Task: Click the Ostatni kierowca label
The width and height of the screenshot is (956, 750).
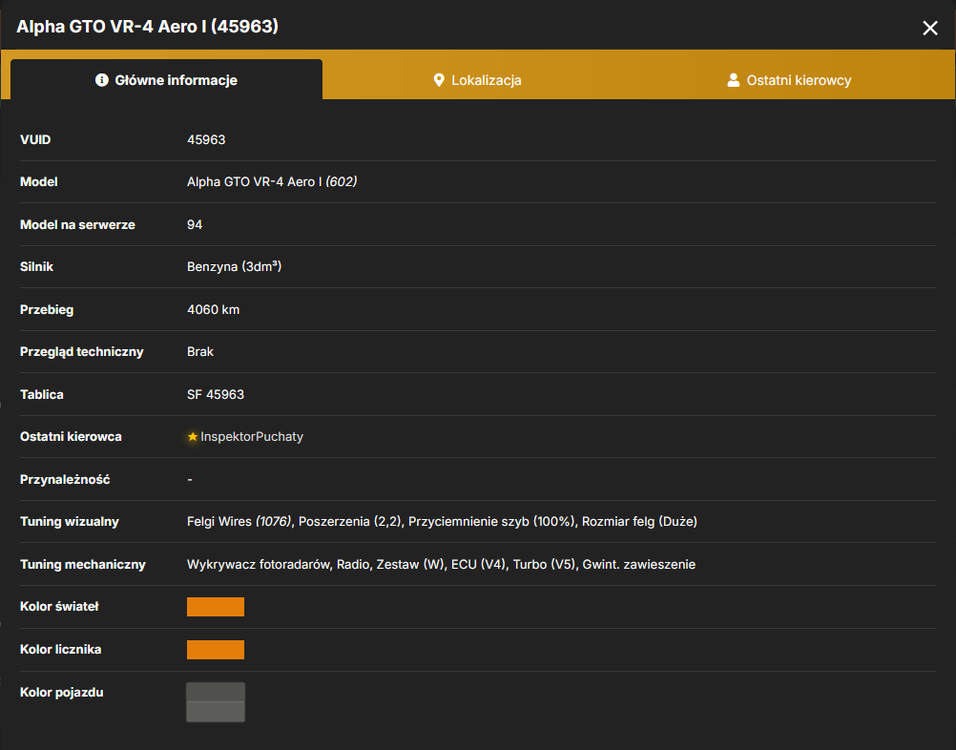Action: [x=71, y=437]
